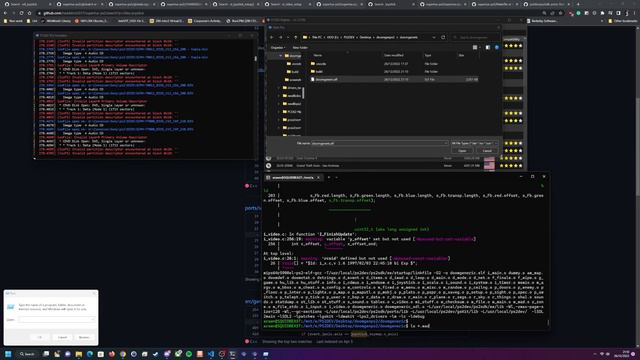640x360 pixels.
Task: Open the file type filter dropdown
Action: click(x=475, y=143)
